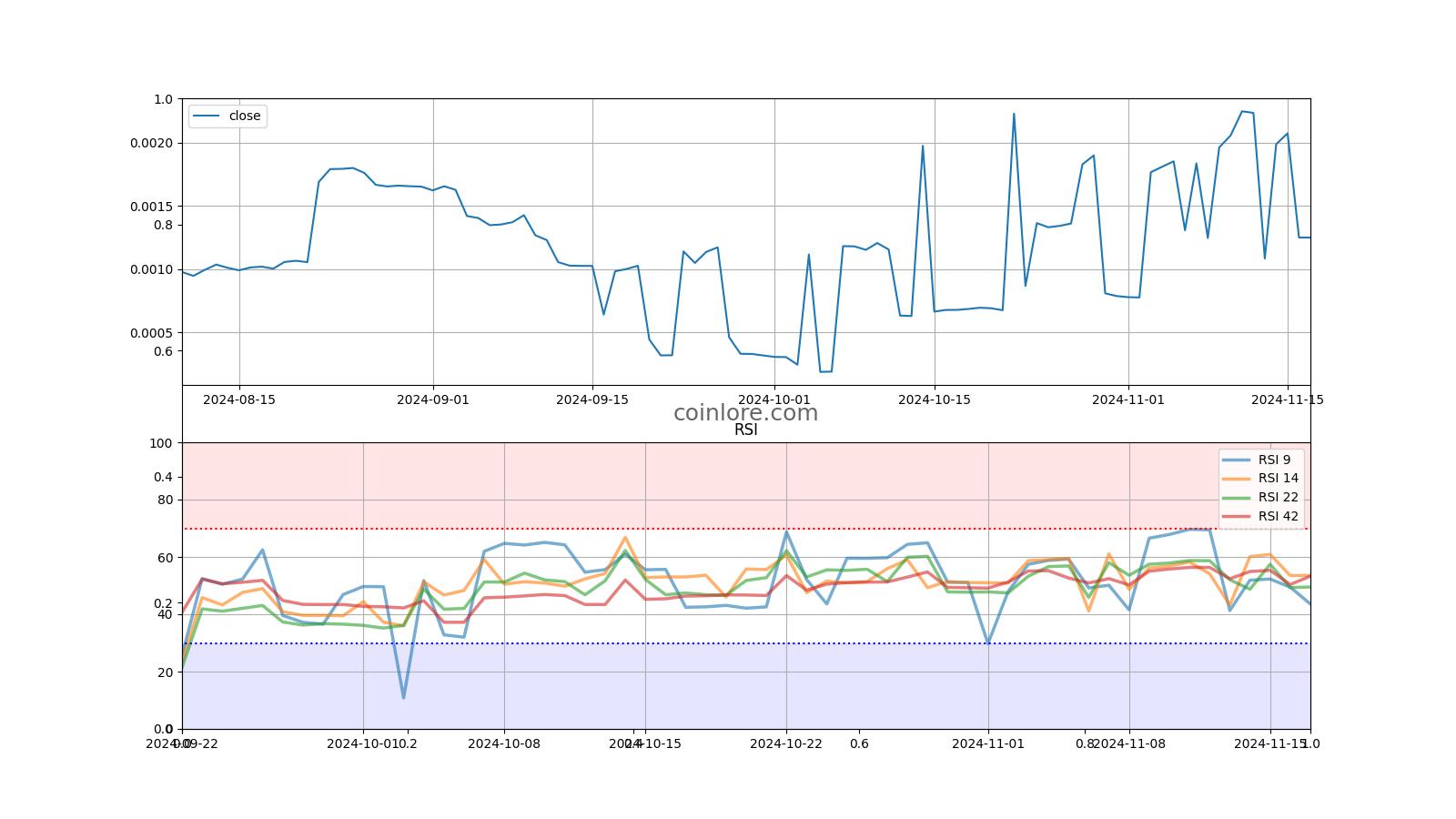
Task: Click the 2024-11-01 RSI chart date label
Action: (x=988, y=743)
